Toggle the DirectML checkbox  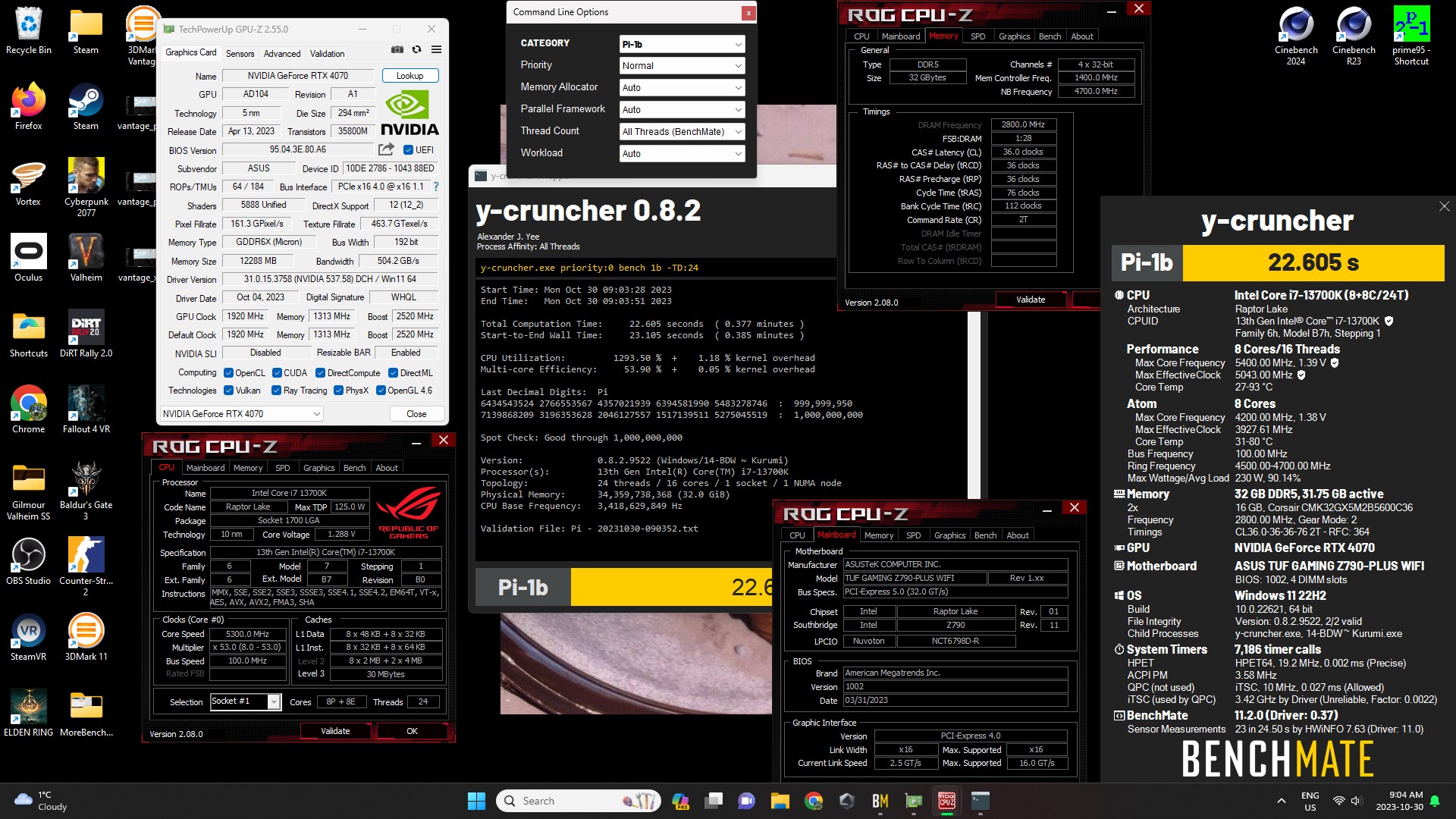[393, 373]
